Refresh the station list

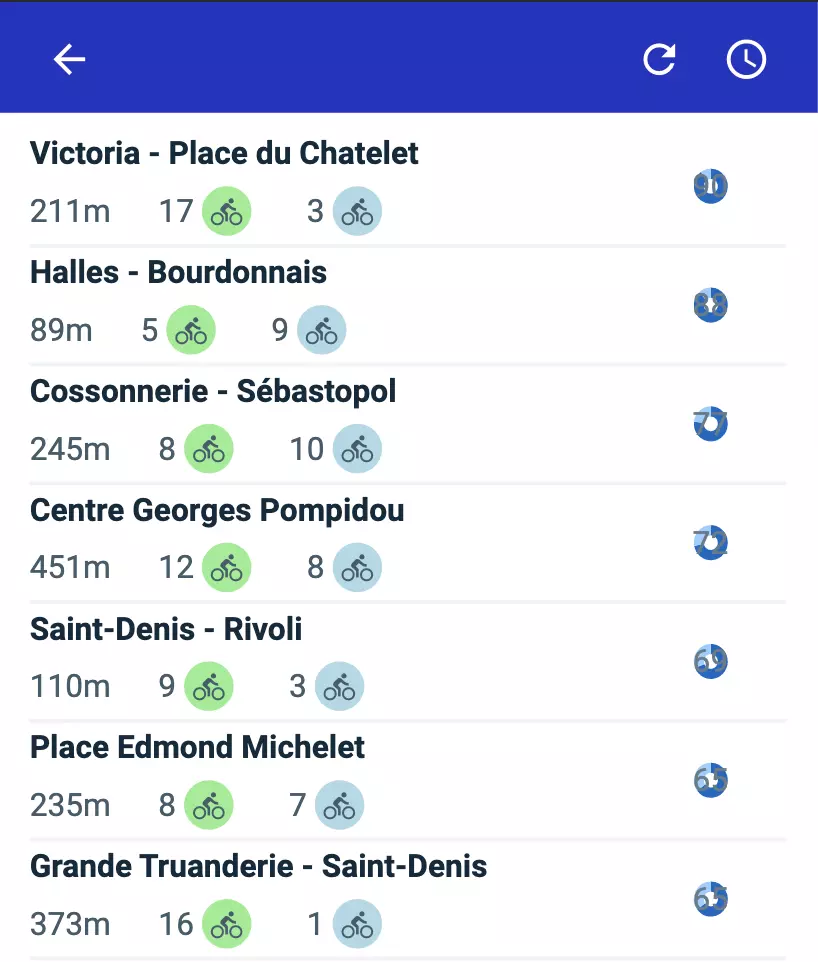point(659,60)
